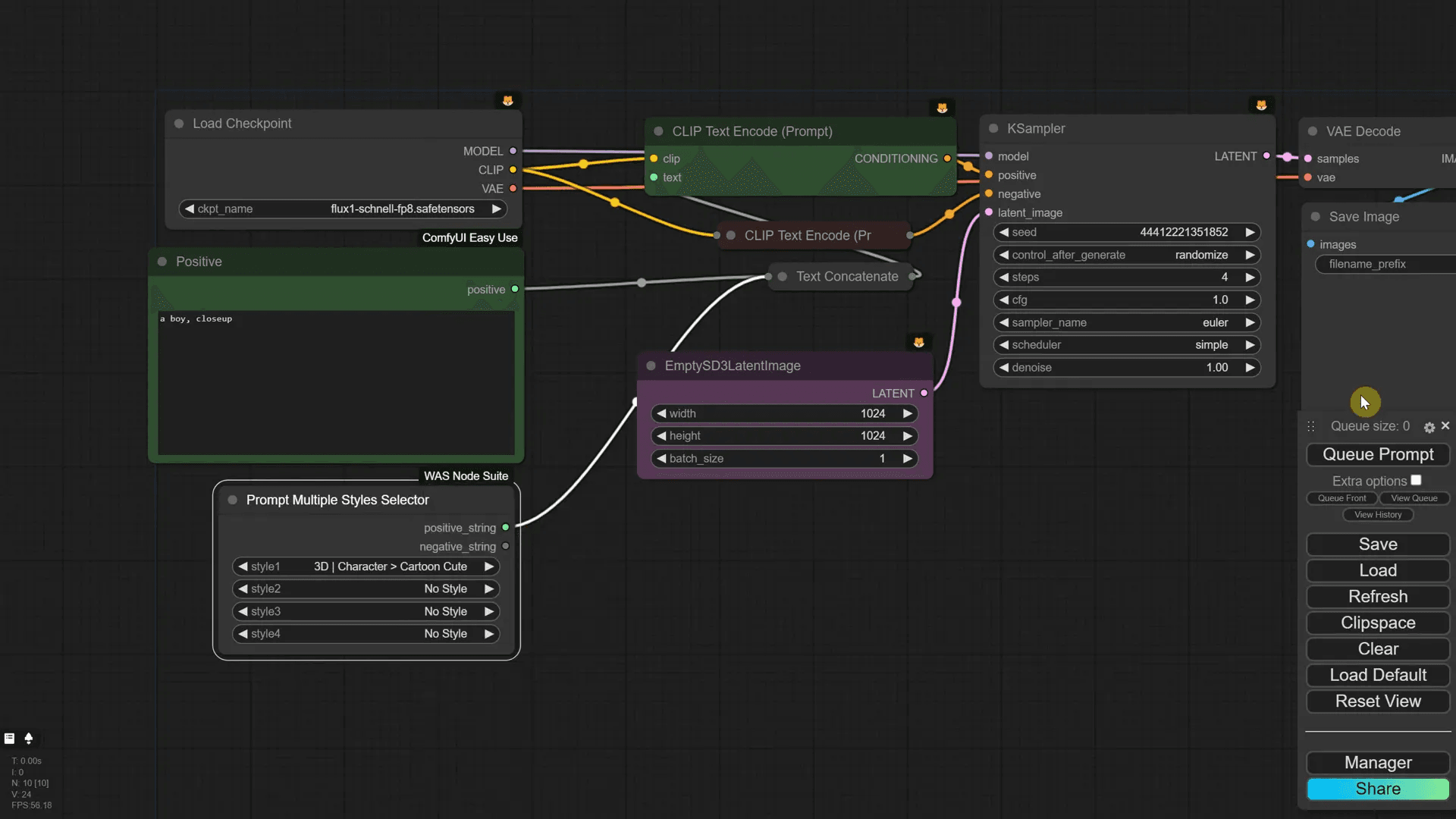Image resolution: width=1456 pixels, height=819 pixels.
Task: Toggle collapse dot on Text Concatenate node
Action: (783, 277)
